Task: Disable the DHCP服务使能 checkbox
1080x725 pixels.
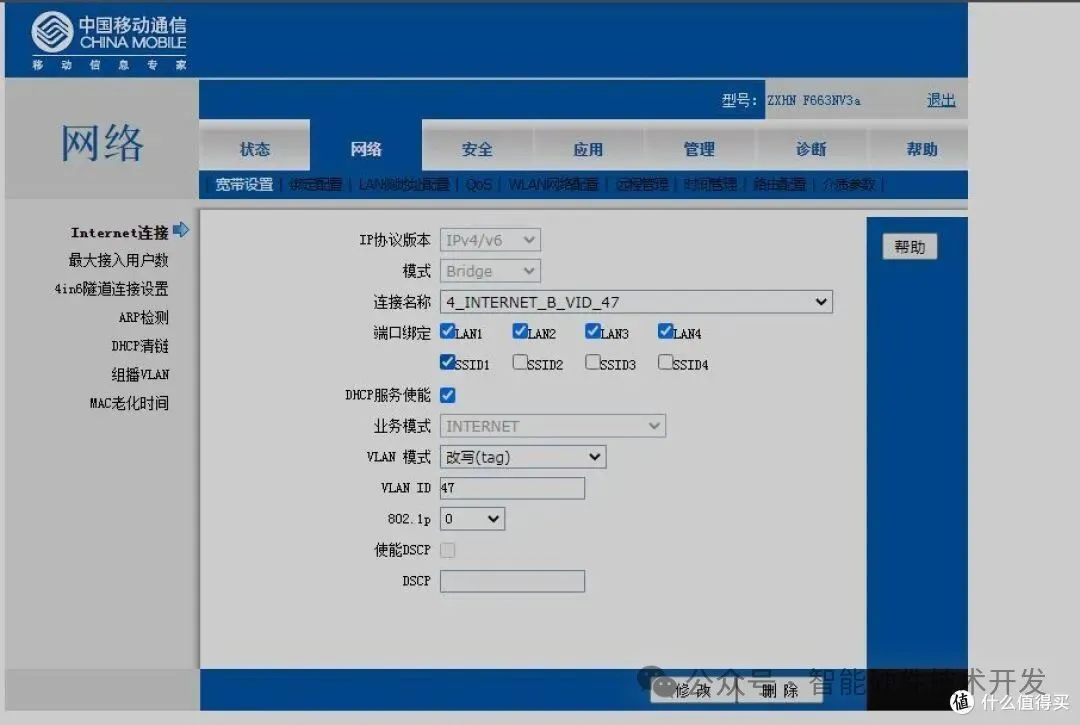Action: [x=447, y=394]
